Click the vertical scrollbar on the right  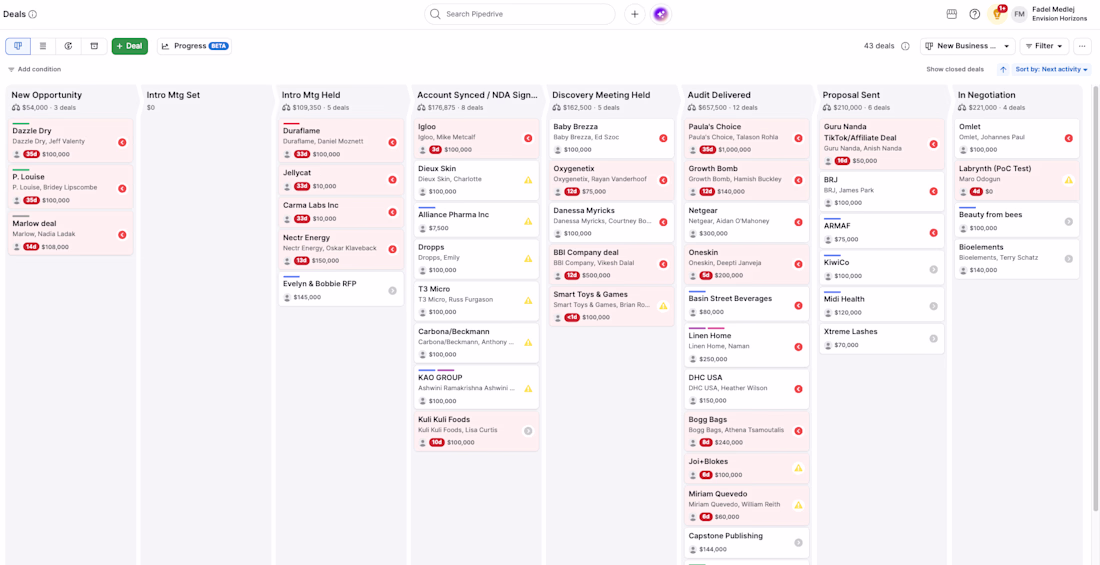1095,298
